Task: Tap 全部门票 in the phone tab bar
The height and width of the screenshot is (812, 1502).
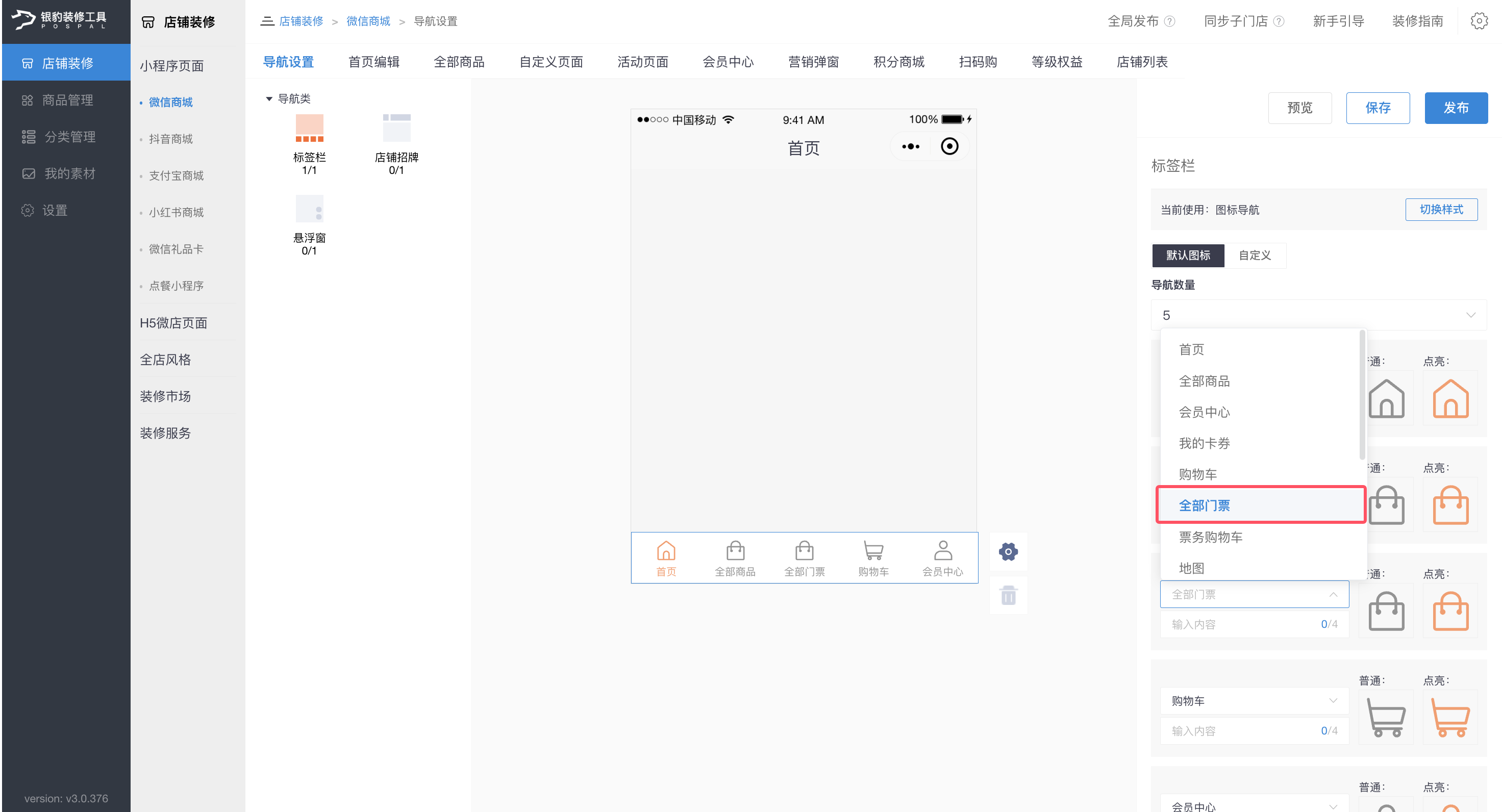Action: [804, 559]
